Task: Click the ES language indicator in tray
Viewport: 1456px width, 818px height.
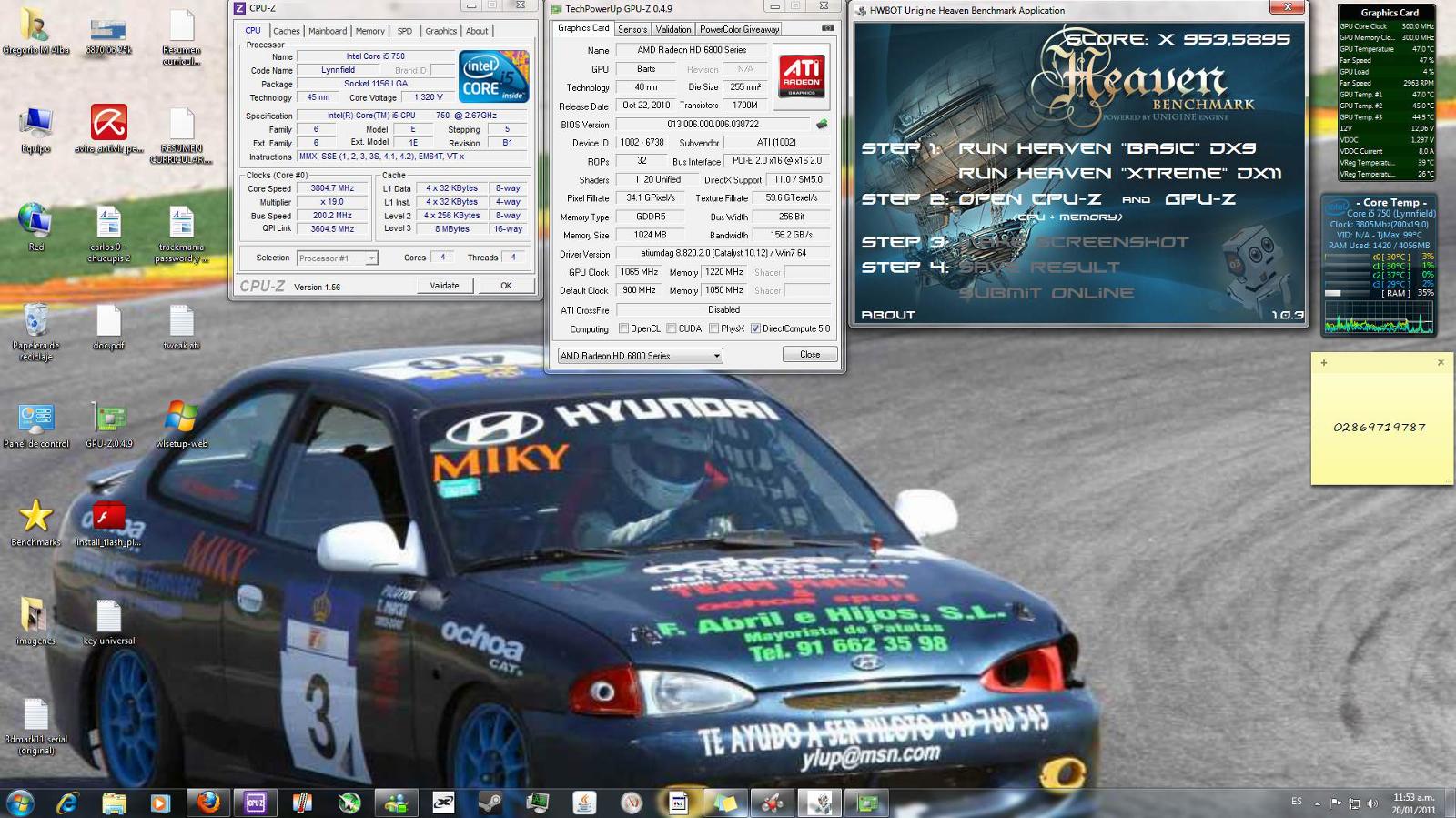Action: pos(1296,802)
